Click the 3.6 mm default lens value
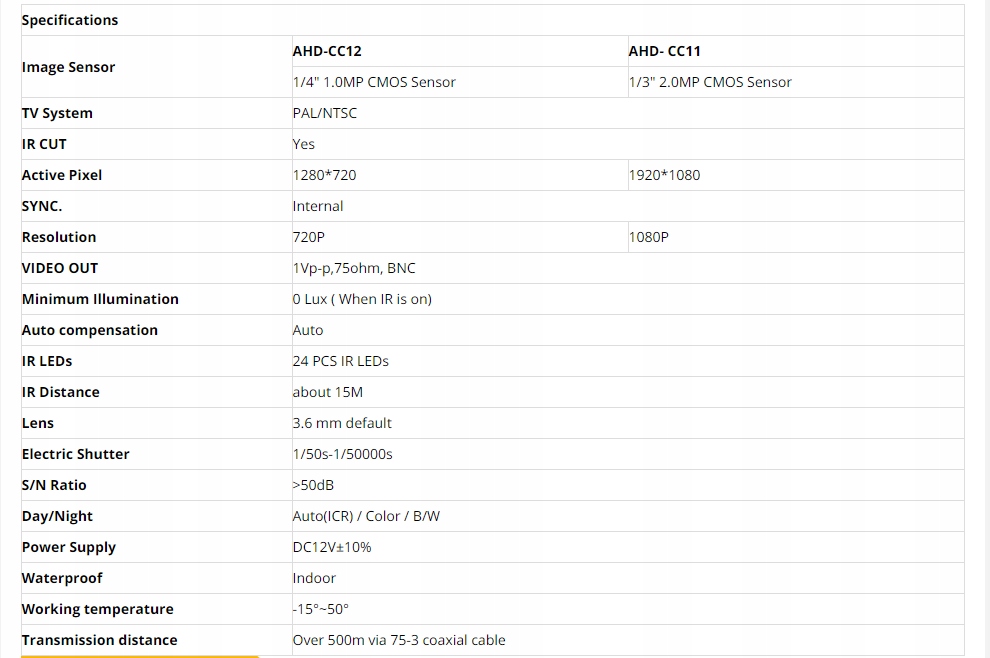The width and height of the screenshot is (990, 658). (x=342, y=423)
